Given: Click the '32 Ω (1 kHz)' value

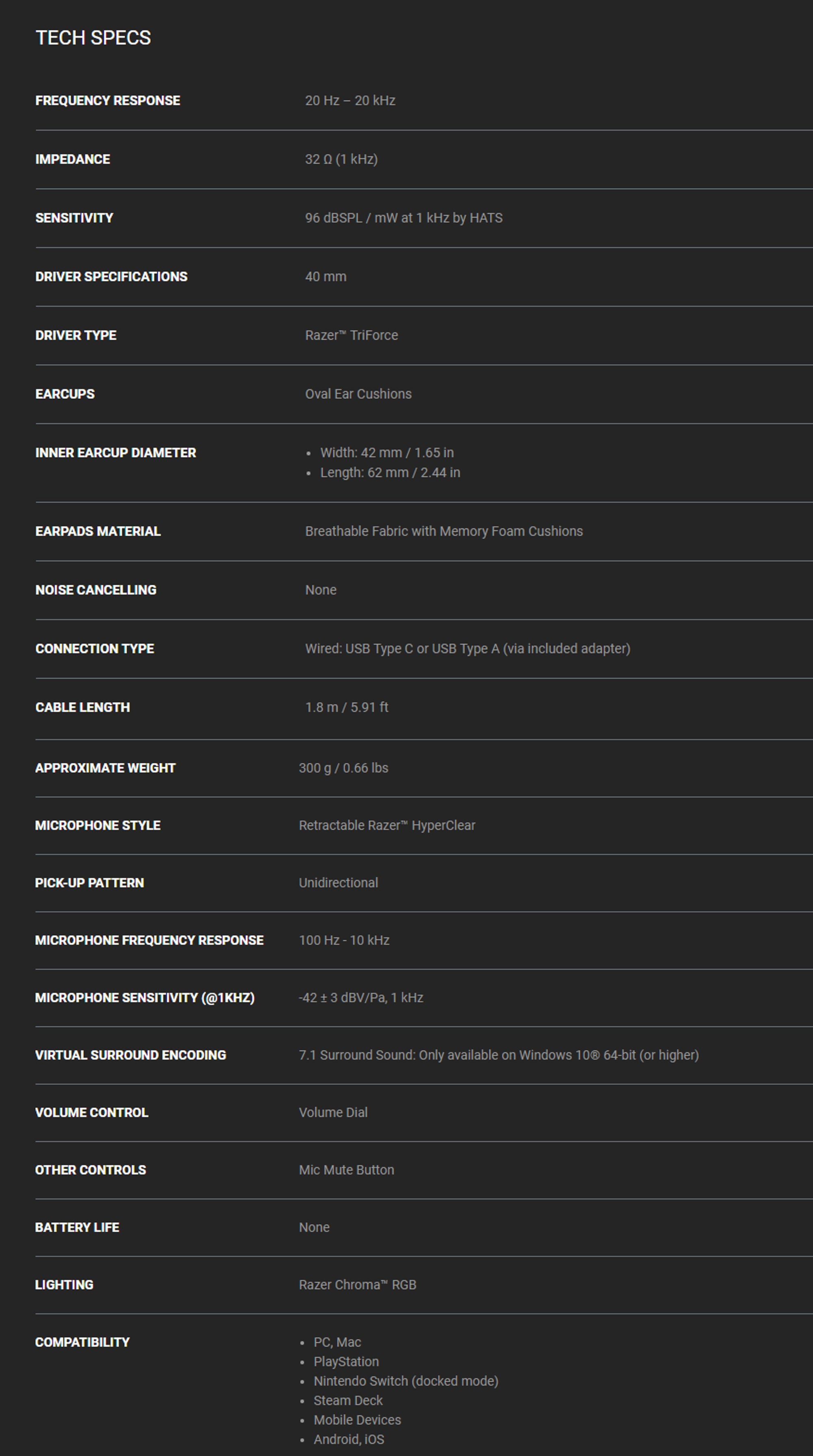Looking at the screenshot, I should pyautogui.click(x=341, y=159).
